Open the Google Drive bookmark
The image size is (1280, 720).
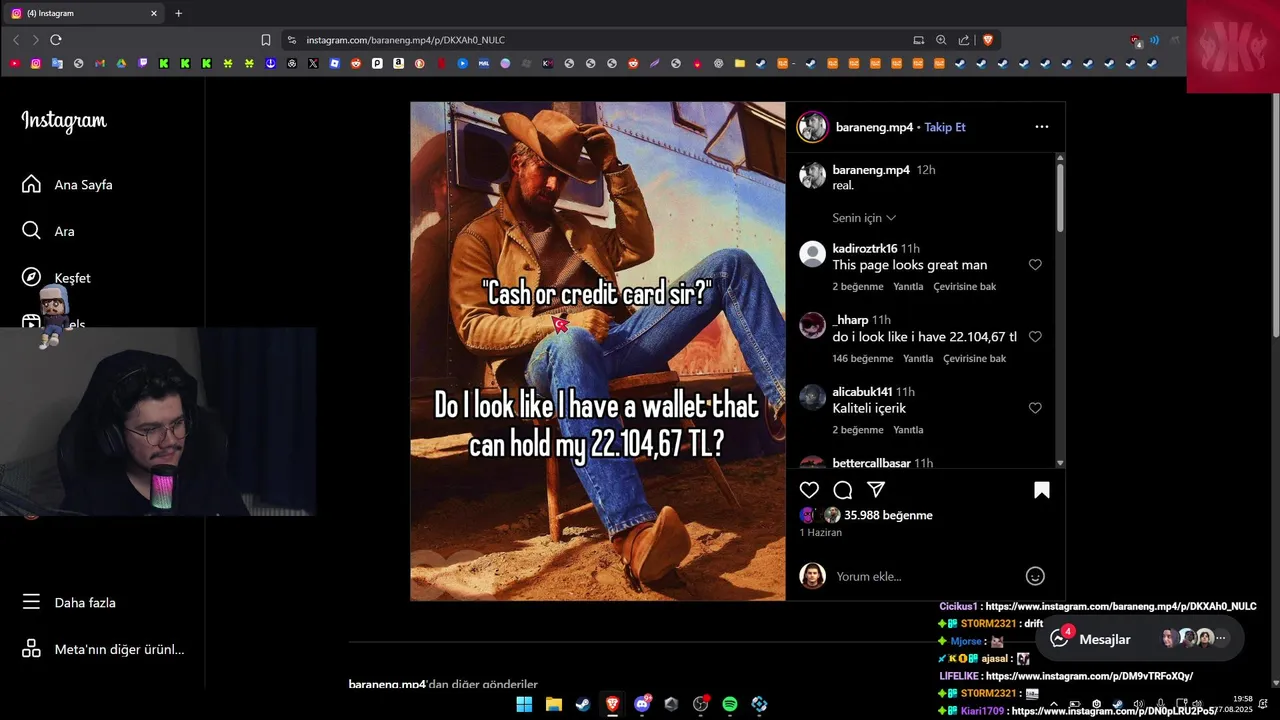tap(121, 63)
